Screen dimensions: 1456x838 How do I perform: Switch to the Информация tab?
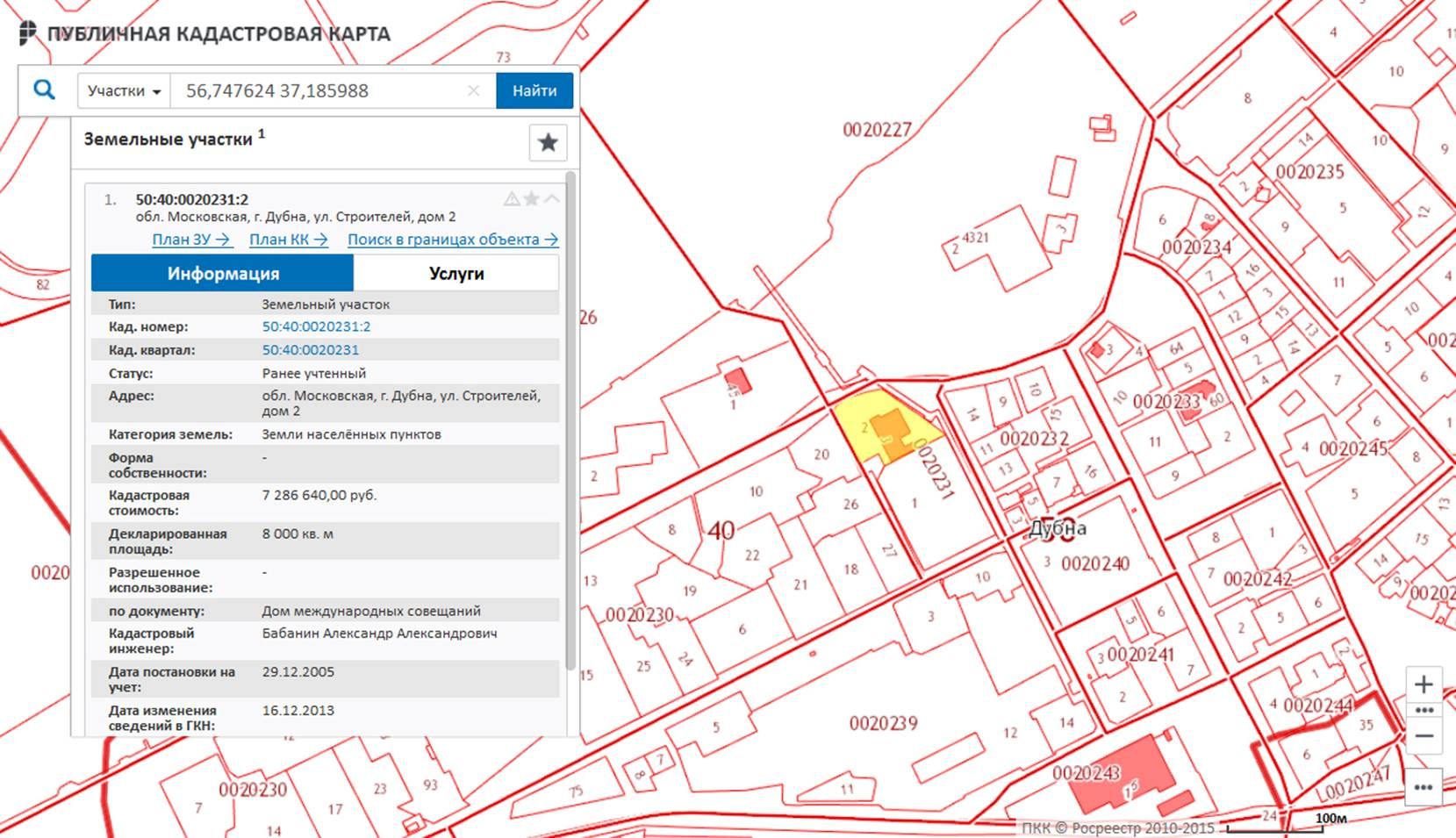point(223,274)
